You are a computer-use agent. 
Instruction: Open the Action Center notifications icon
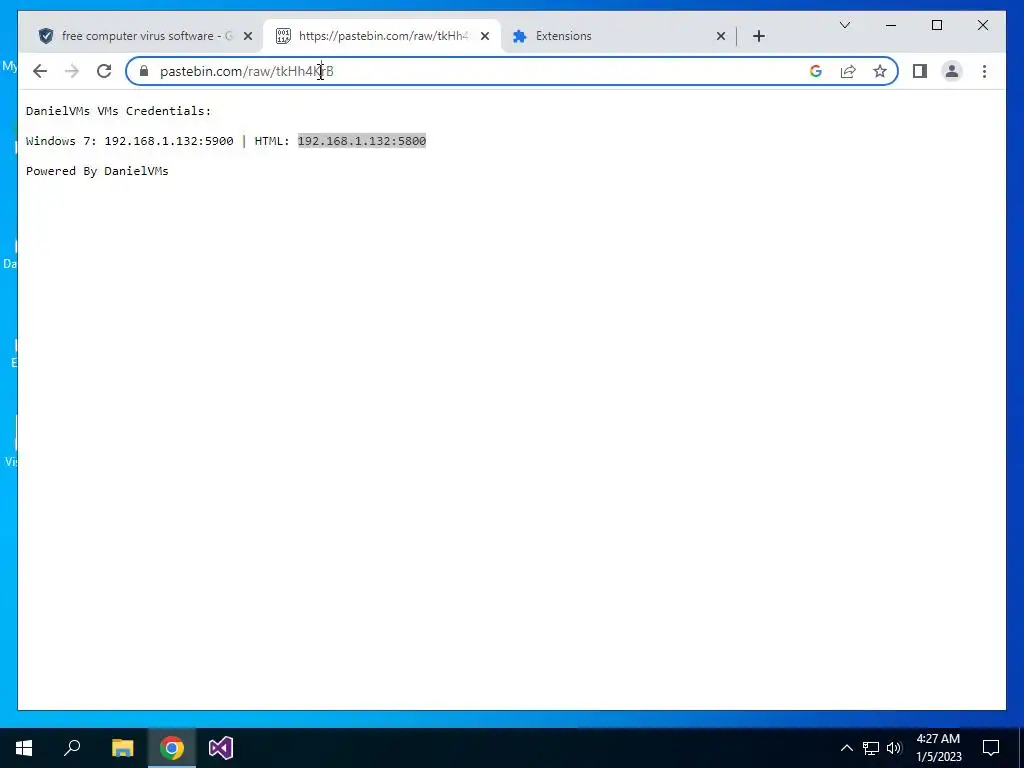click(991, 748)
